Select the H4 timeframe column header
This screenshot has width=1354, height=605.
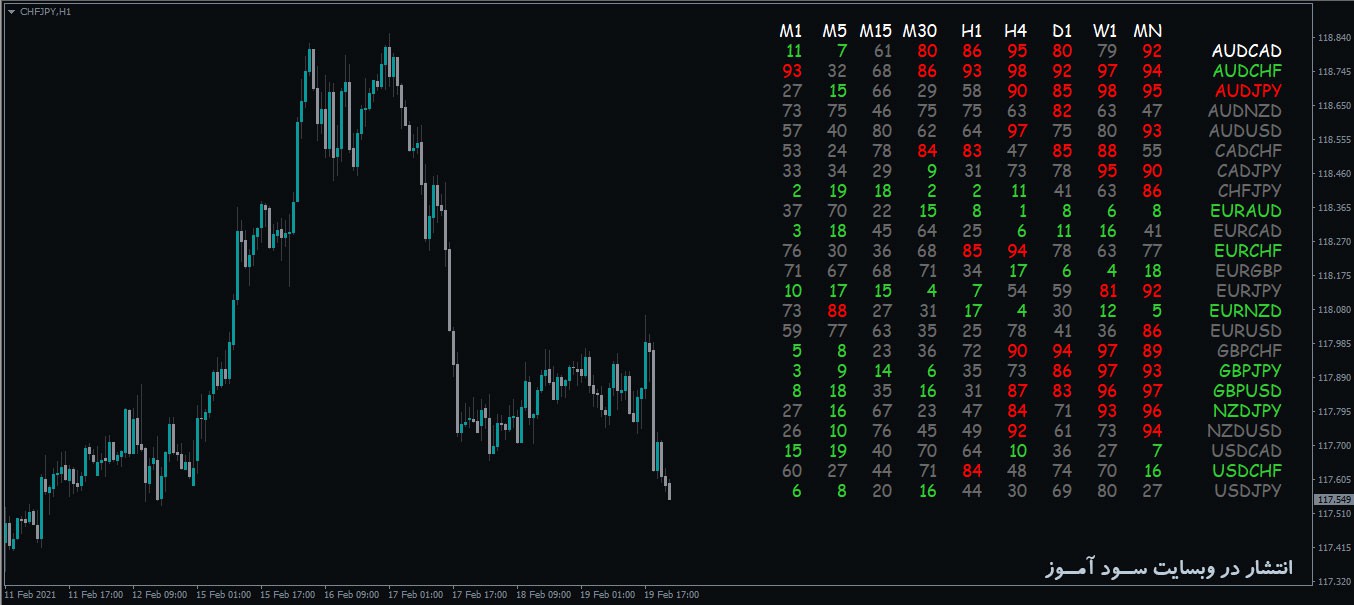point(1016,31)
